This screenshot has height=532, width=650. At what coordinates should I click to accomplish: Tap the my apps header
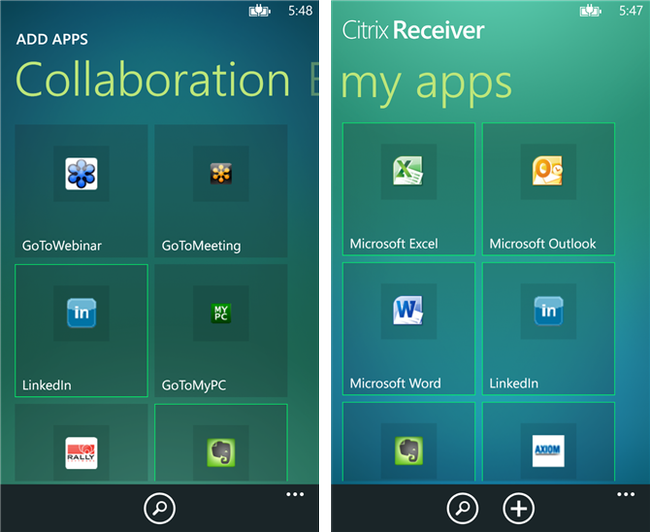(x=426, y=86)
